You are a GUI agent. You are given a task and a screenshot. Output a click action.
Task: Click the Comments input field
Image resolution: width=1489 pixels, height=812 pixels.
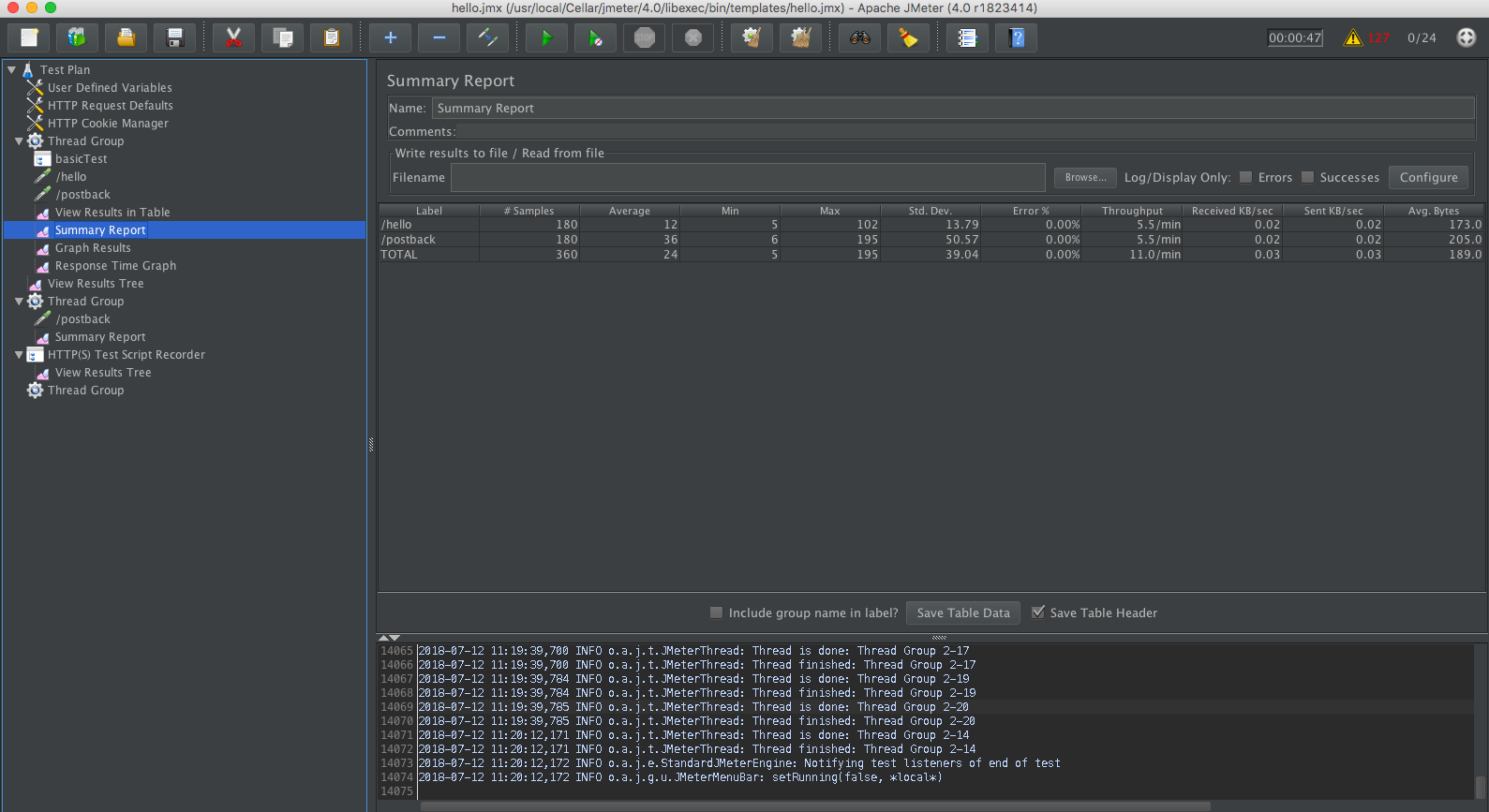tap(965, 131)
